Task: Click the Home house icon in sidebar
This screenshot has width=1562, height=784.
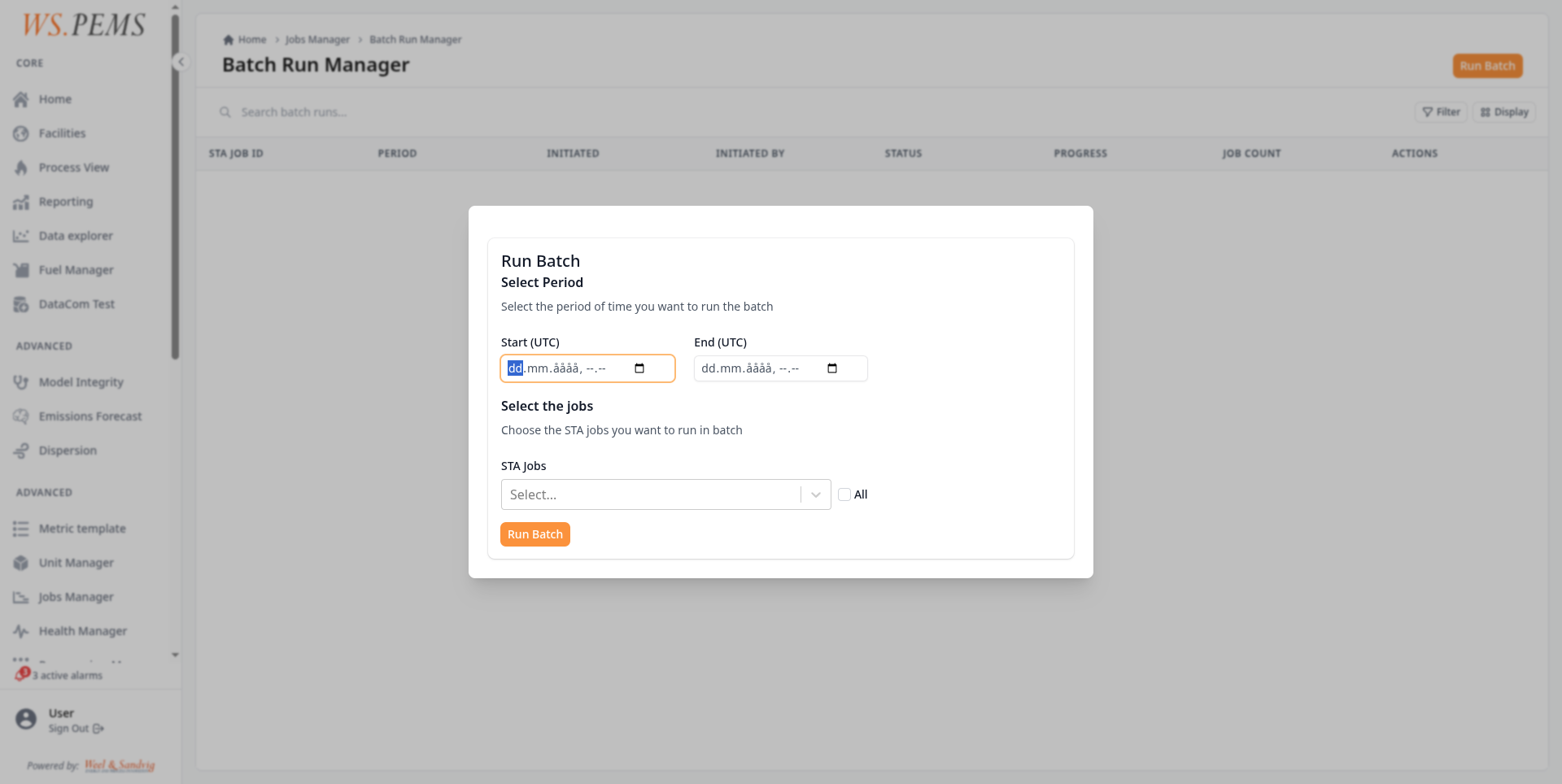Action: point(21,99)
